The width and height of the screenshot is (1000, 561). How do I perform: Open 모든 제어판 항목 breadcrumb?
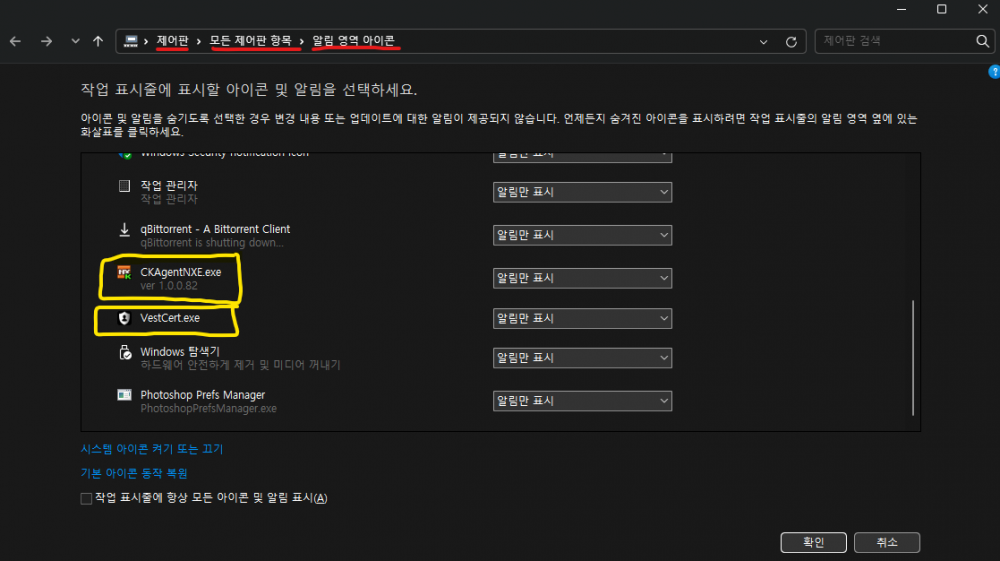pyautogui.click(x=251, y=41)
